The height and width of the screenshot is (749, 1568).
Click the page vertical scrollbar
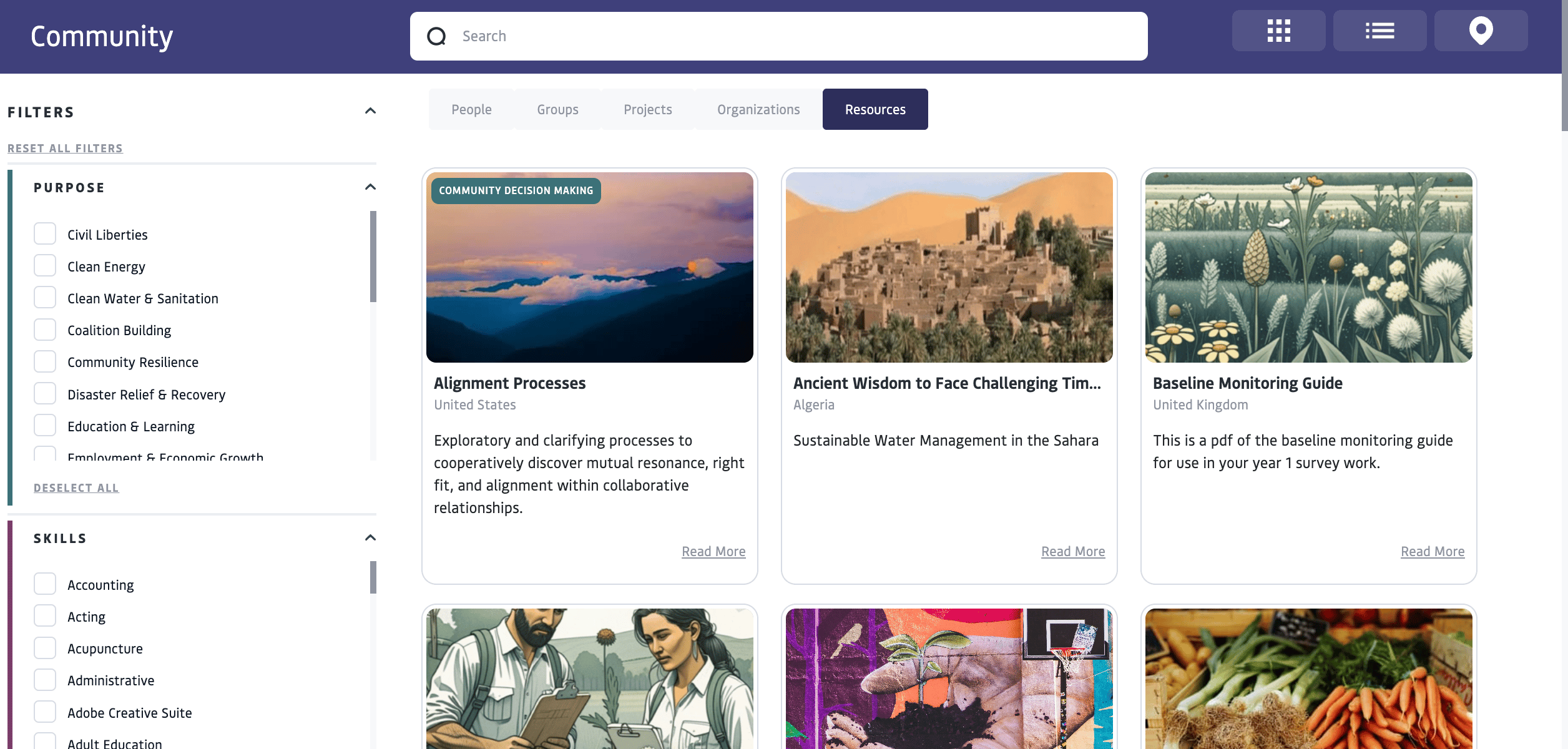coord(1564,66)
